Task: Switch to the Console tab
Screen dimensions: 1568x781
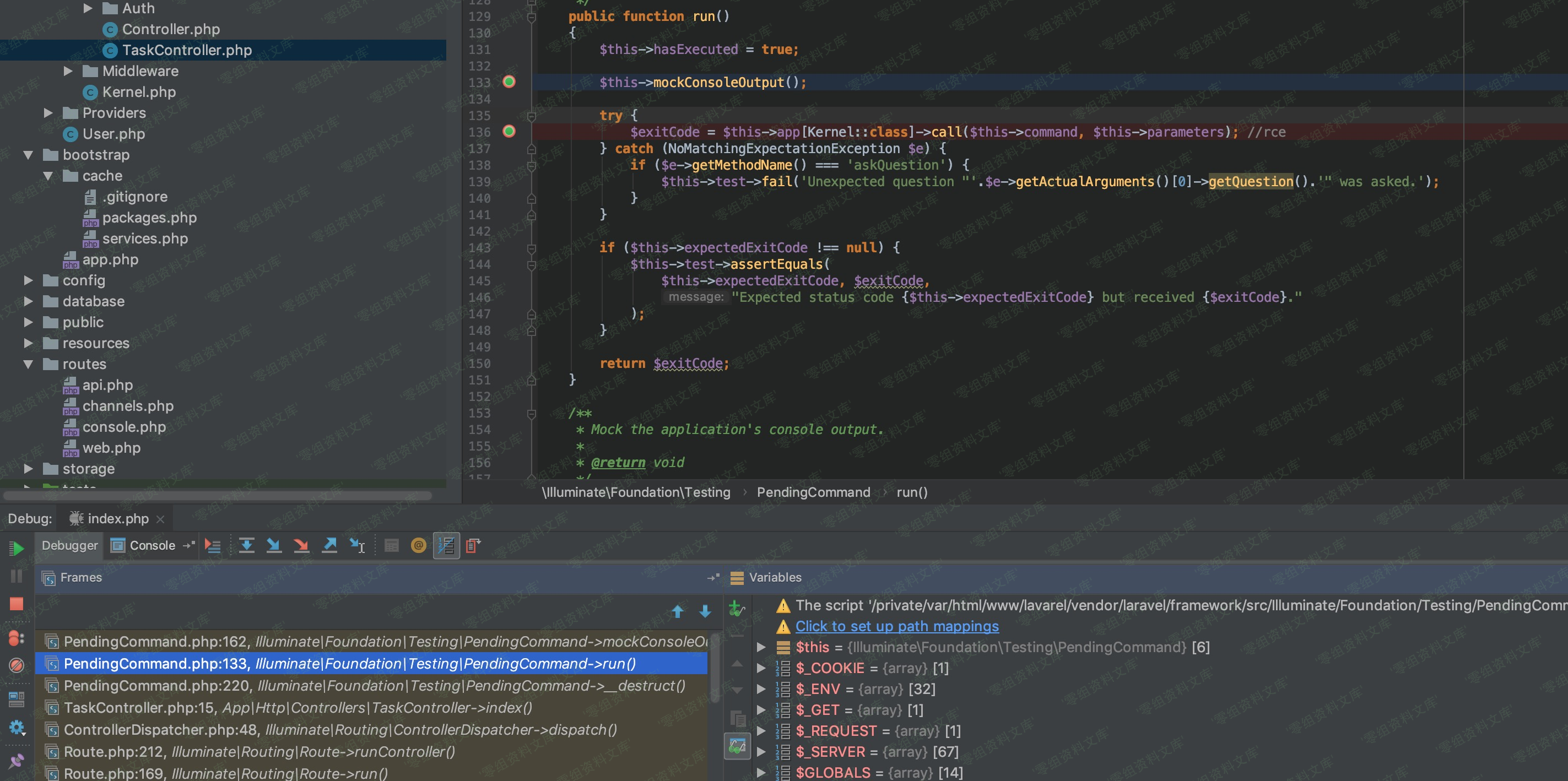Action: 152,545
